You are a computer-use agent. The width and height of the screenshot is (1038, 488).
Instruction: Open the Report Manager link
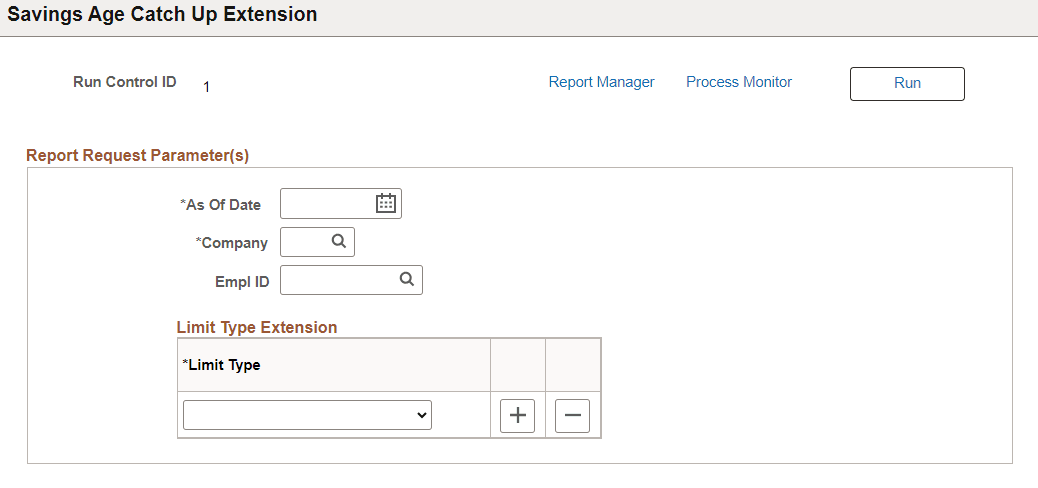click(x=601, y=82)
